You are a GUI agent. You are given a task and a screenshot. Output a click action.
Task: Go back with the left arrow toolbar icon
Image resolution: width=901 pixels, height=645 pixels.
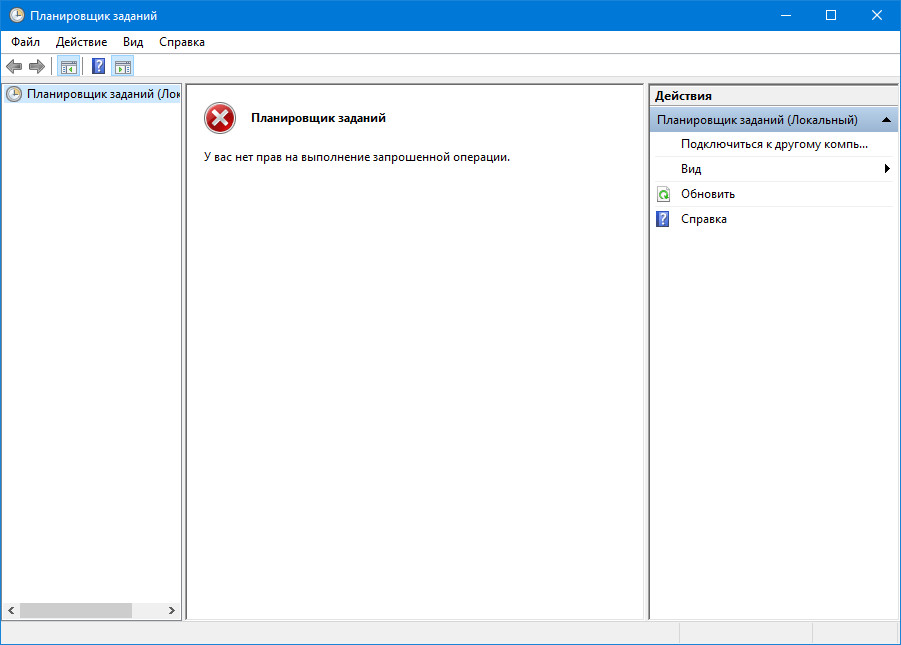click(x=14, y=67)
